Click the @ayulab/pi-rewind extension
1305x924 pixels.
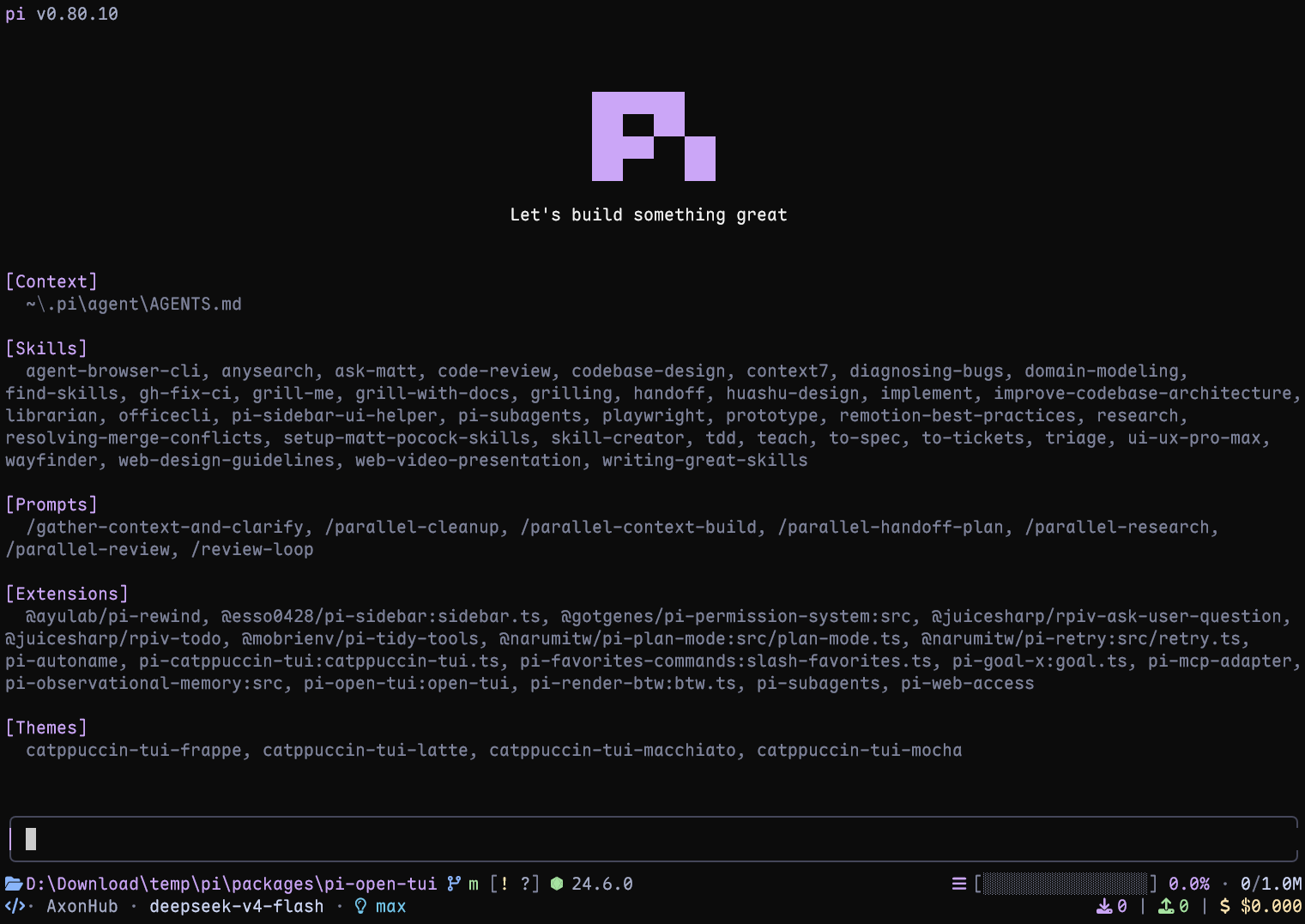point(113,616)
